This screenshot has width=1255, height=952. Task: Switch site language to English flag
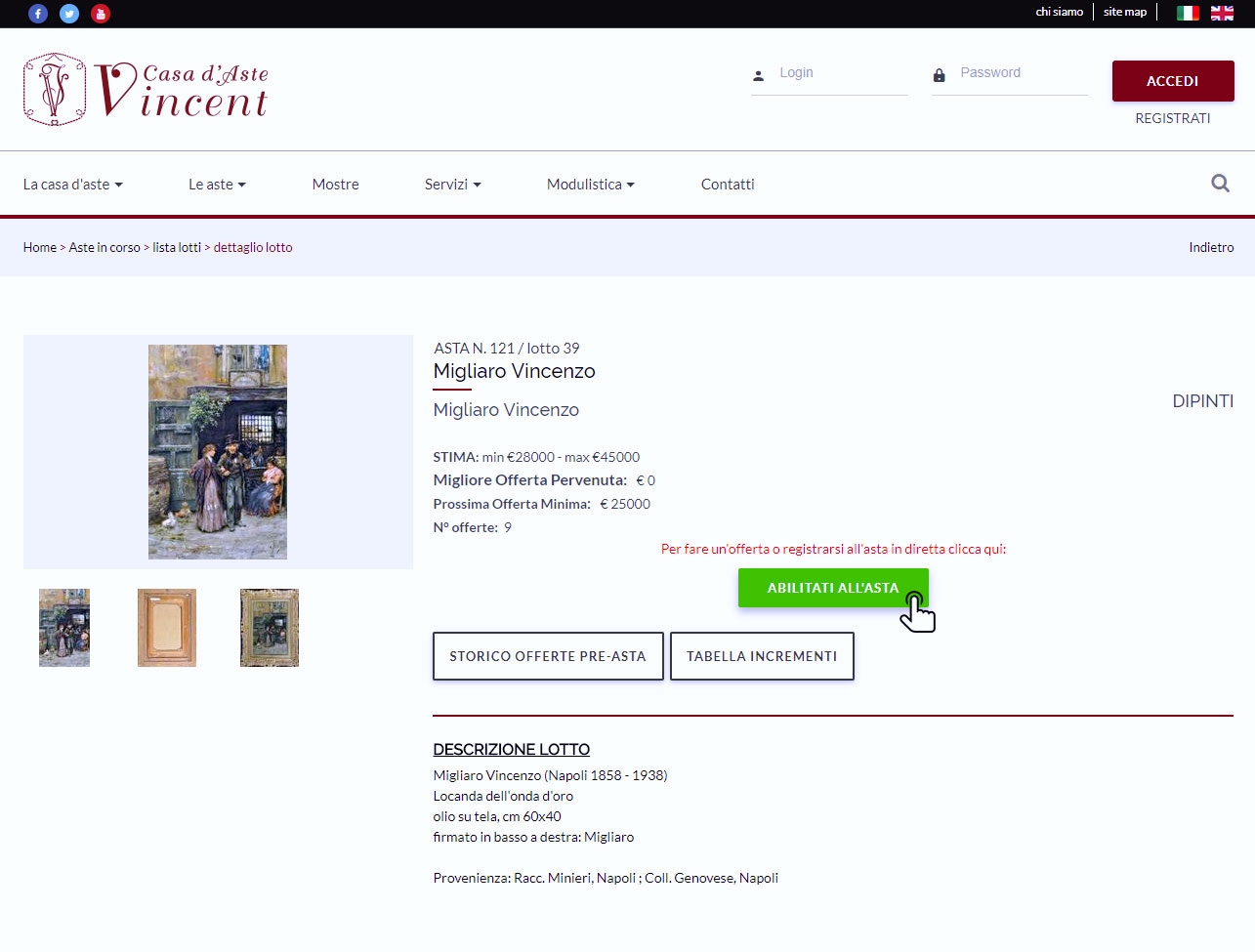coord(1222,13)
